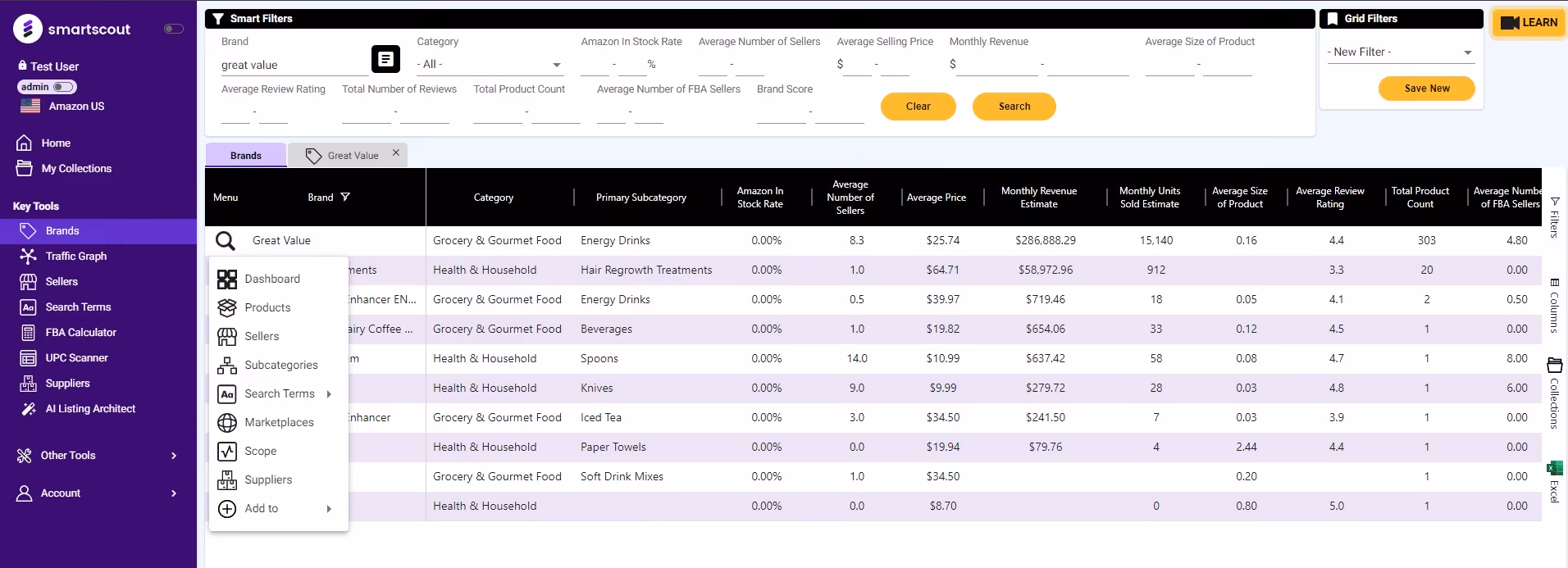Sort by Total Product Count column
1568x568 pixels.
point(1420,198)
